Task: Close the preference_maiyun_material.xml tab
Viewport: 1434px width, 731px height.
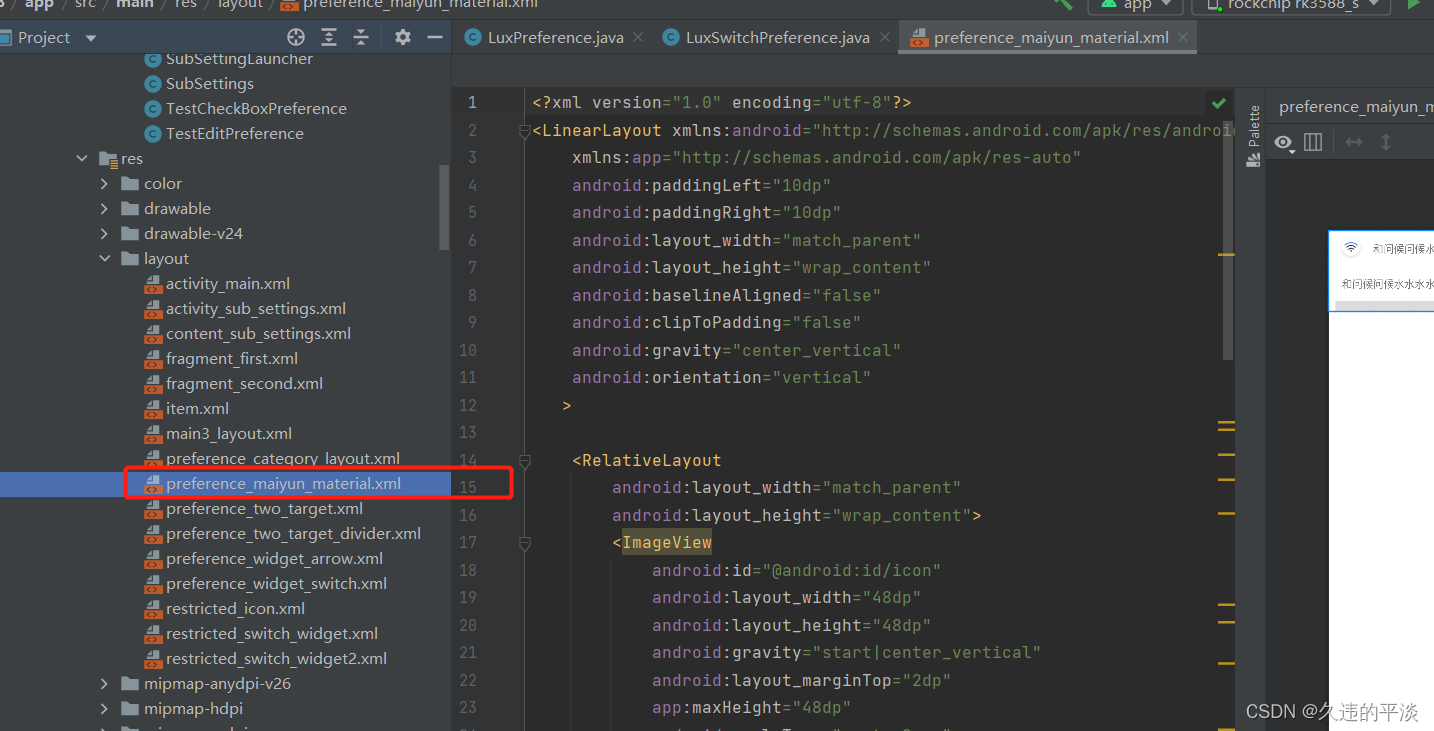Action: pyautogui.click(x=1183, y=38)
